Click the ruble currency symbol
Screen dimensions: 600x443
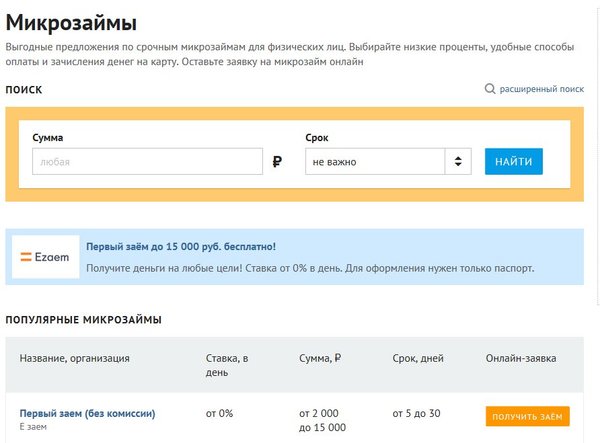point(277,161)
